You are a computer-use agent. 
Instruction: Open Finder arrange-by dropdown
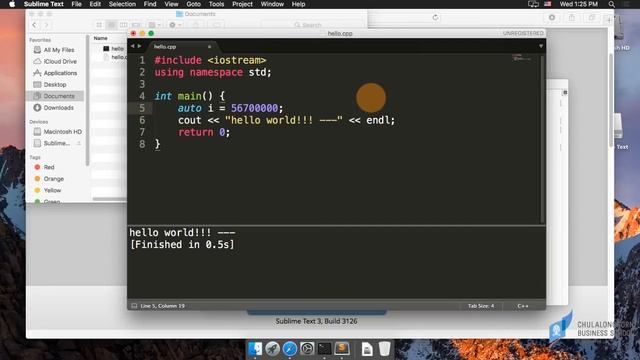tap(154, 25)
